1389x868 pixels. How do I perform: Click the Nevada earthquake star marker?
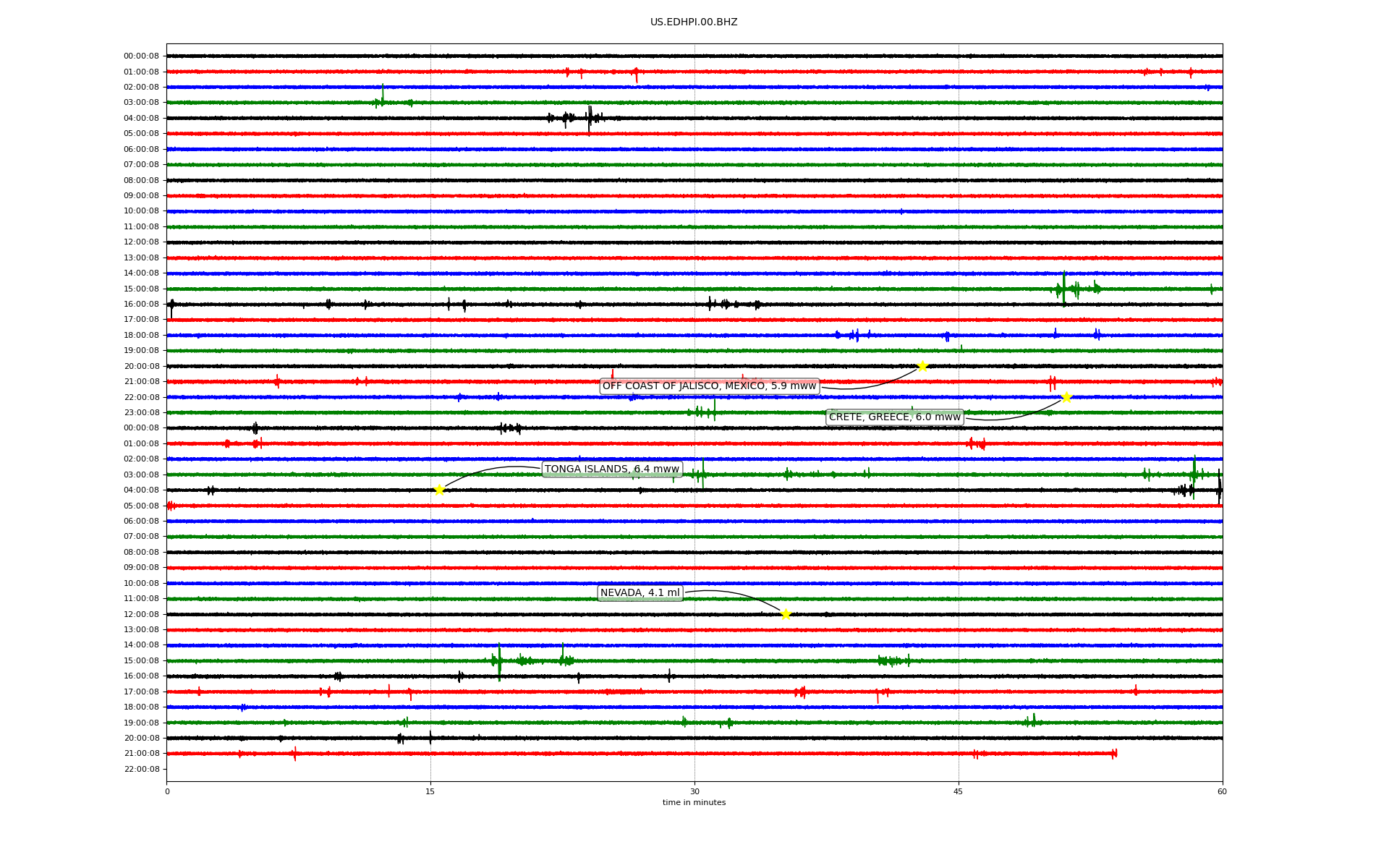[x=786, y=614]
